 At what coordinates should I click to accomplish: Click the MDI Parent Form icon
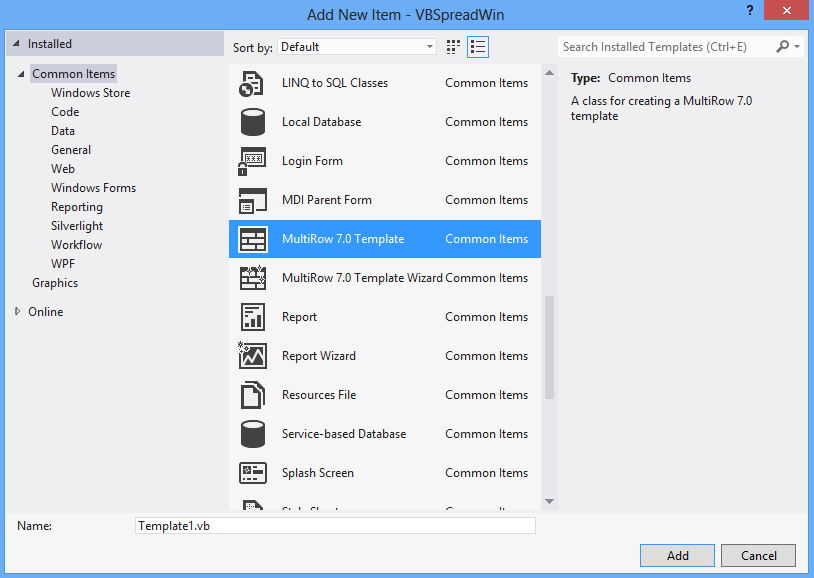point(252,200)
